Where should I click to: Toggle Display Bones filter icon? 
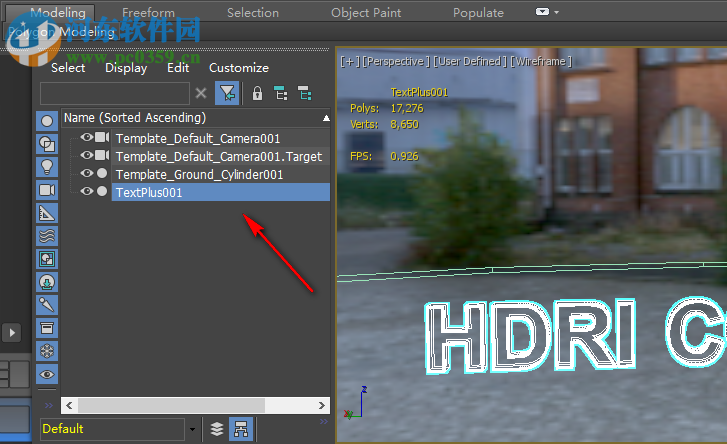click(47, 305)
